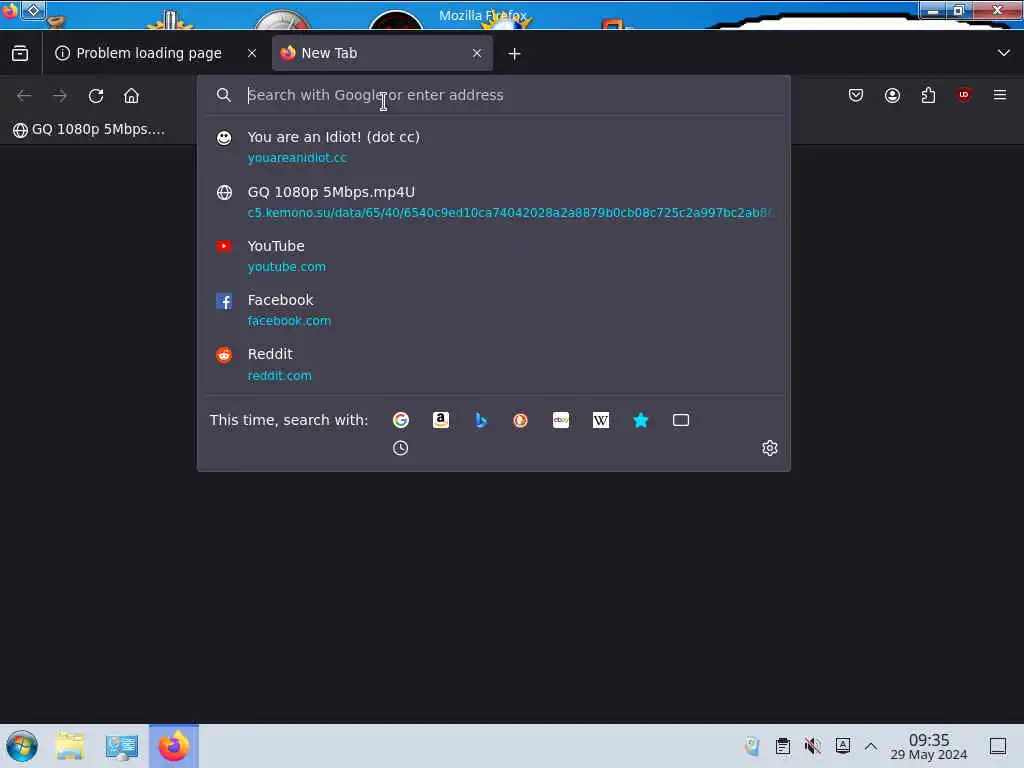Screen dimensions: 1024x768
Task: Open Save to Pocket
Action: point(856,95)
